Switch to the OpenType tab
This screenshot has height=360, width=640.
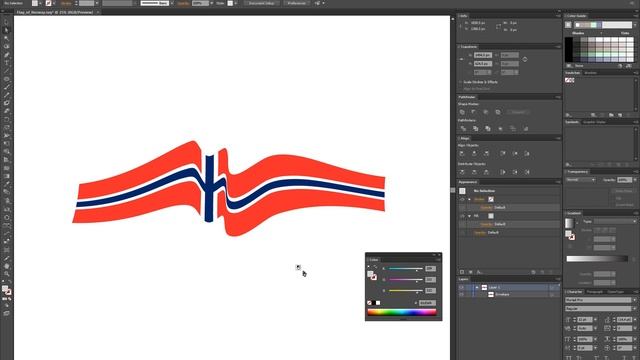tap(616, 292)
